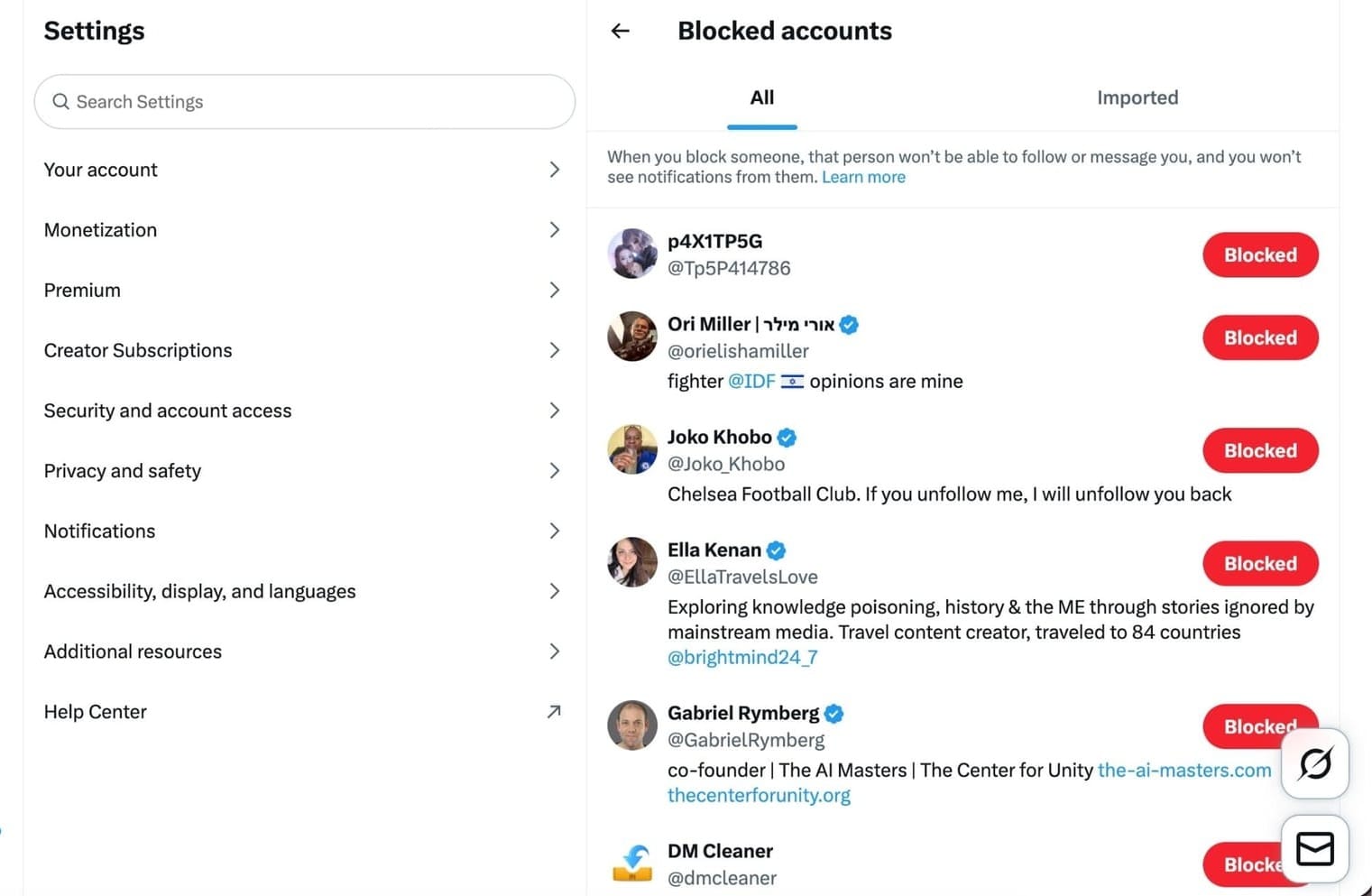This screenshot has width=1372, height=896.
Task: Open the Learn more link
Action: tap(862, 177)
